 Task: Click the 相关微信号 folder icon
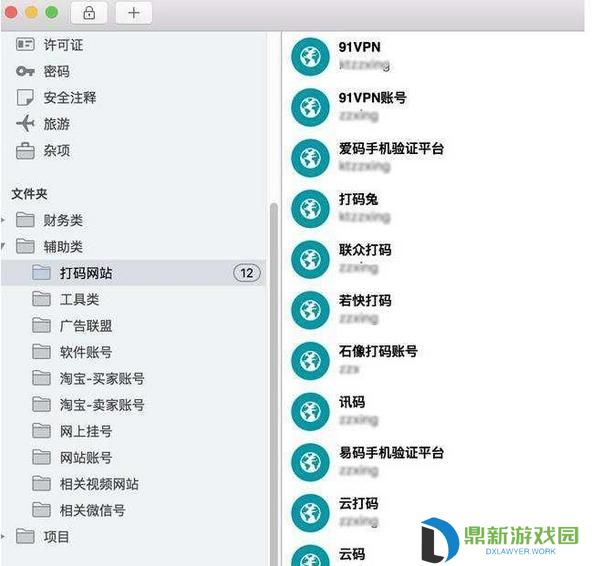41,510
